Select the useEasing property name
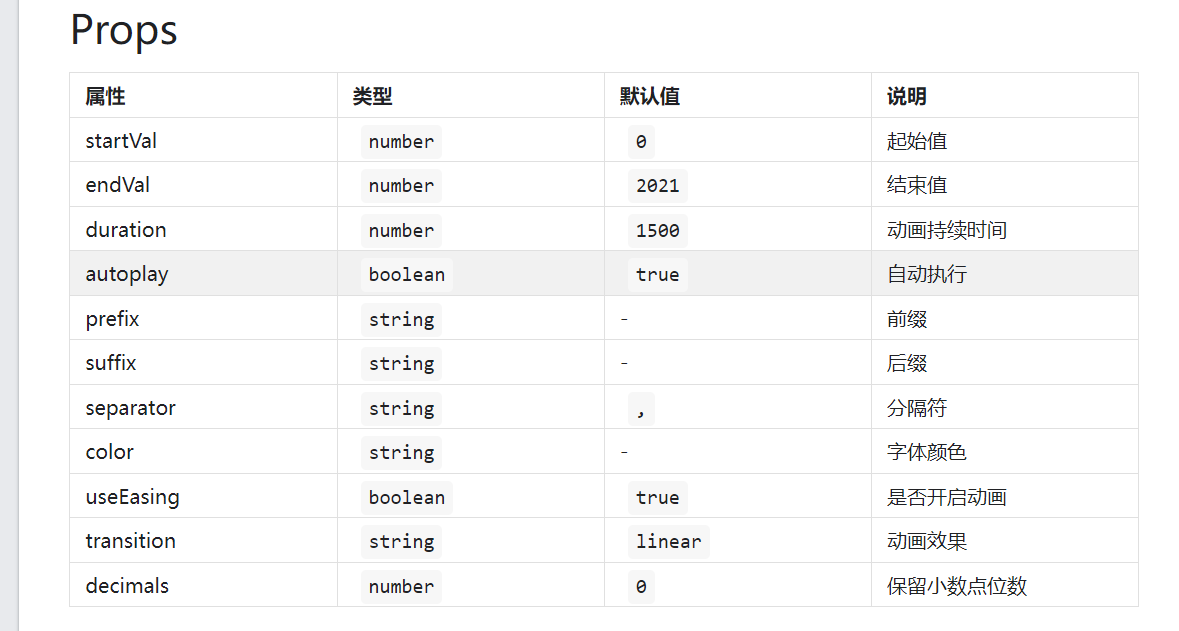 pos(132,497)
